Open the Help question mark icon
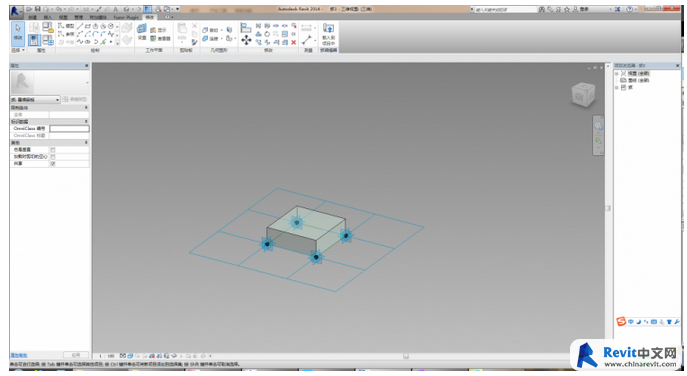This screenshot has height=376, width=687. [x=630, y=9]
